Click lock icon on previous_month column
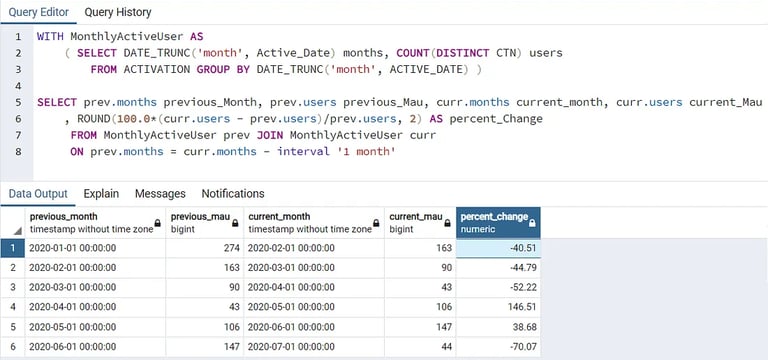This screenshot has width=768, height=360. pyautogui.click(x=158, y=223)
